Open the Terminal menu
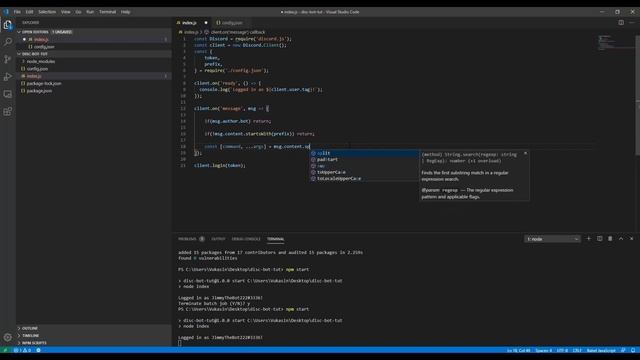Screen dimensions: 640x360 pyautogui.click(x=107, y=12)
